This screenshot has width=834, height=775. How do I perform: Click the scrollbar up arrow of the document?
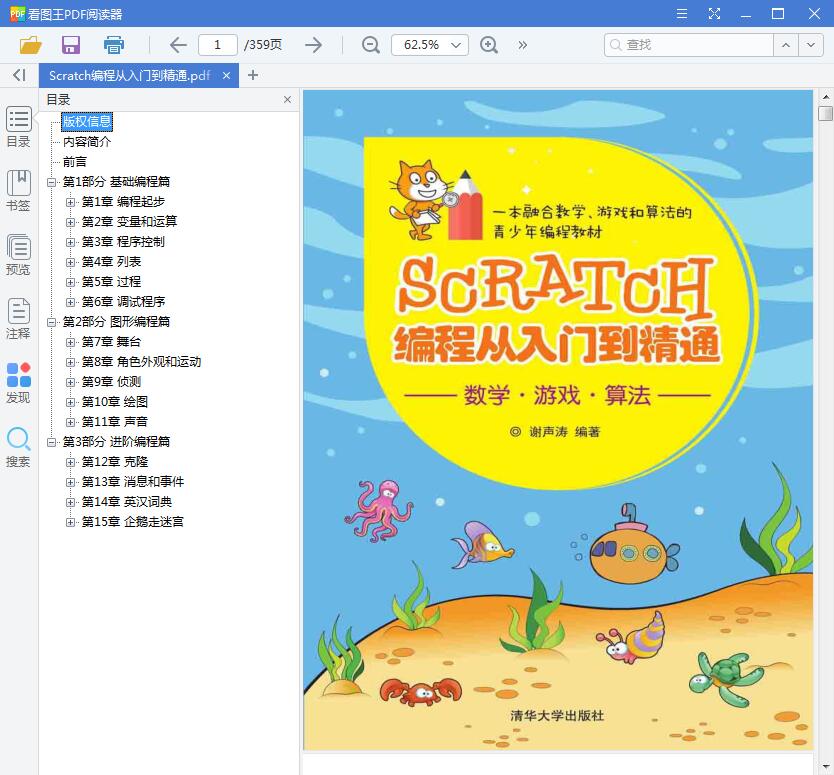coord(825,97)
